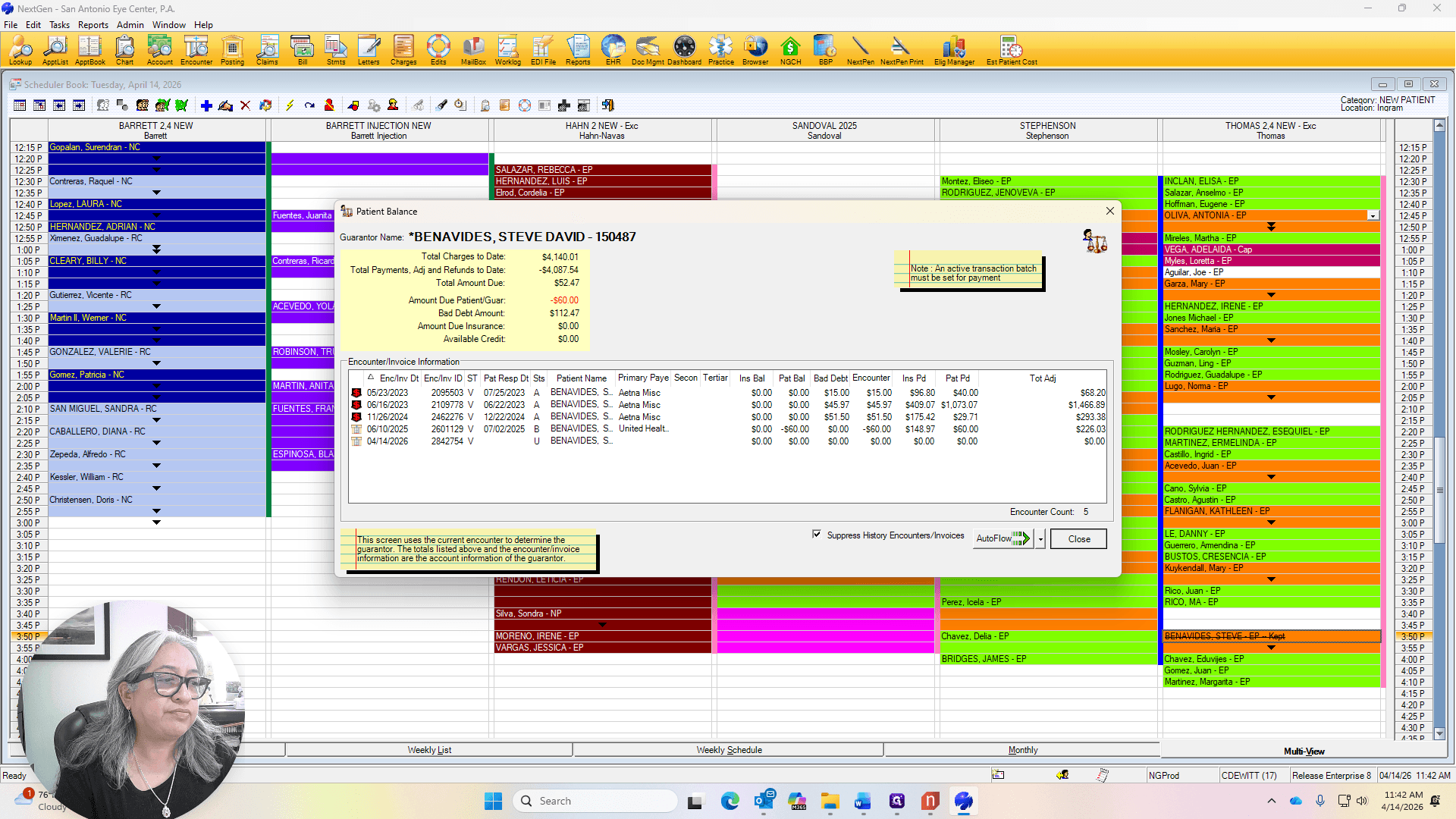Open the Tasks menu
Screen dimensions: 1456x819
(x=59, y=24)
